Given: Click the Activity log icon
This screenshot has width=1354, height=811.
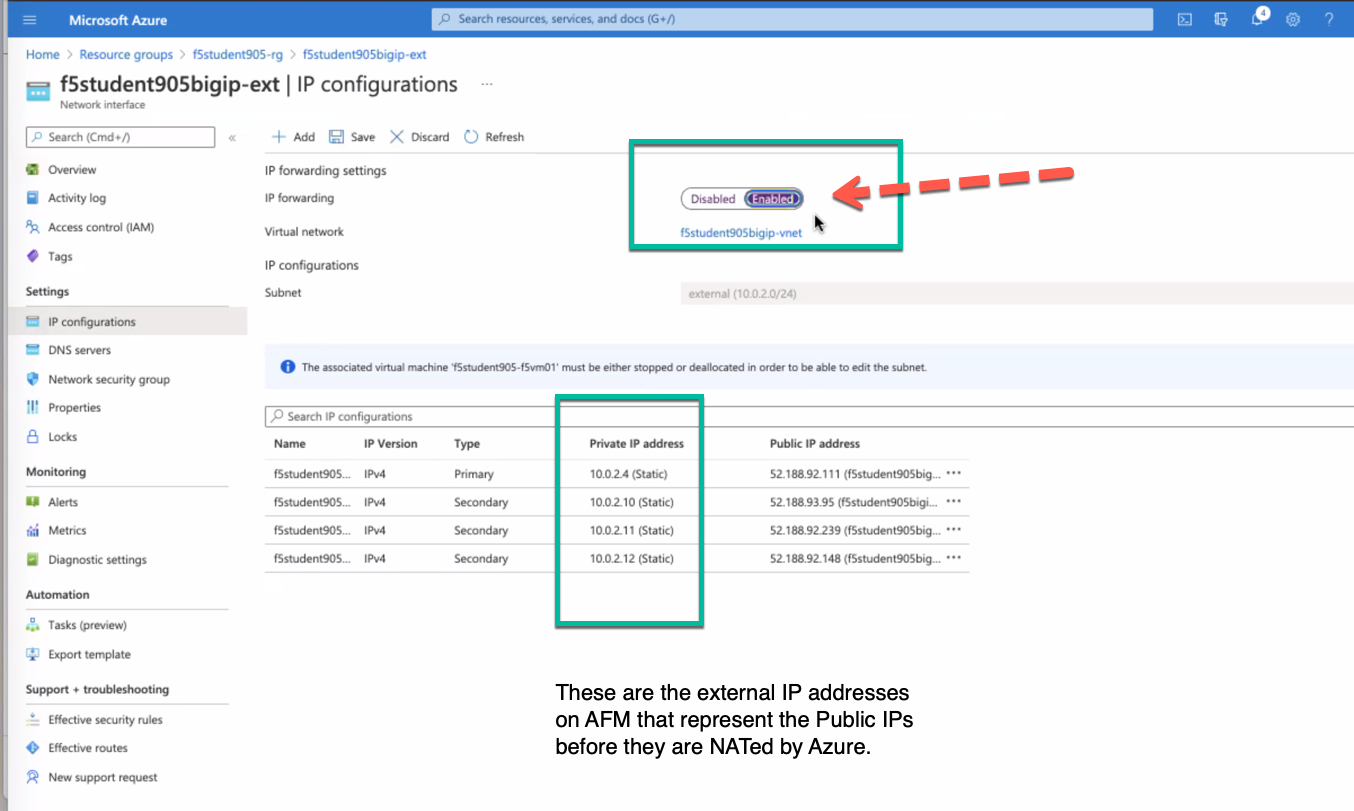Looking at the screenshot, I should [x=33, y=198].
